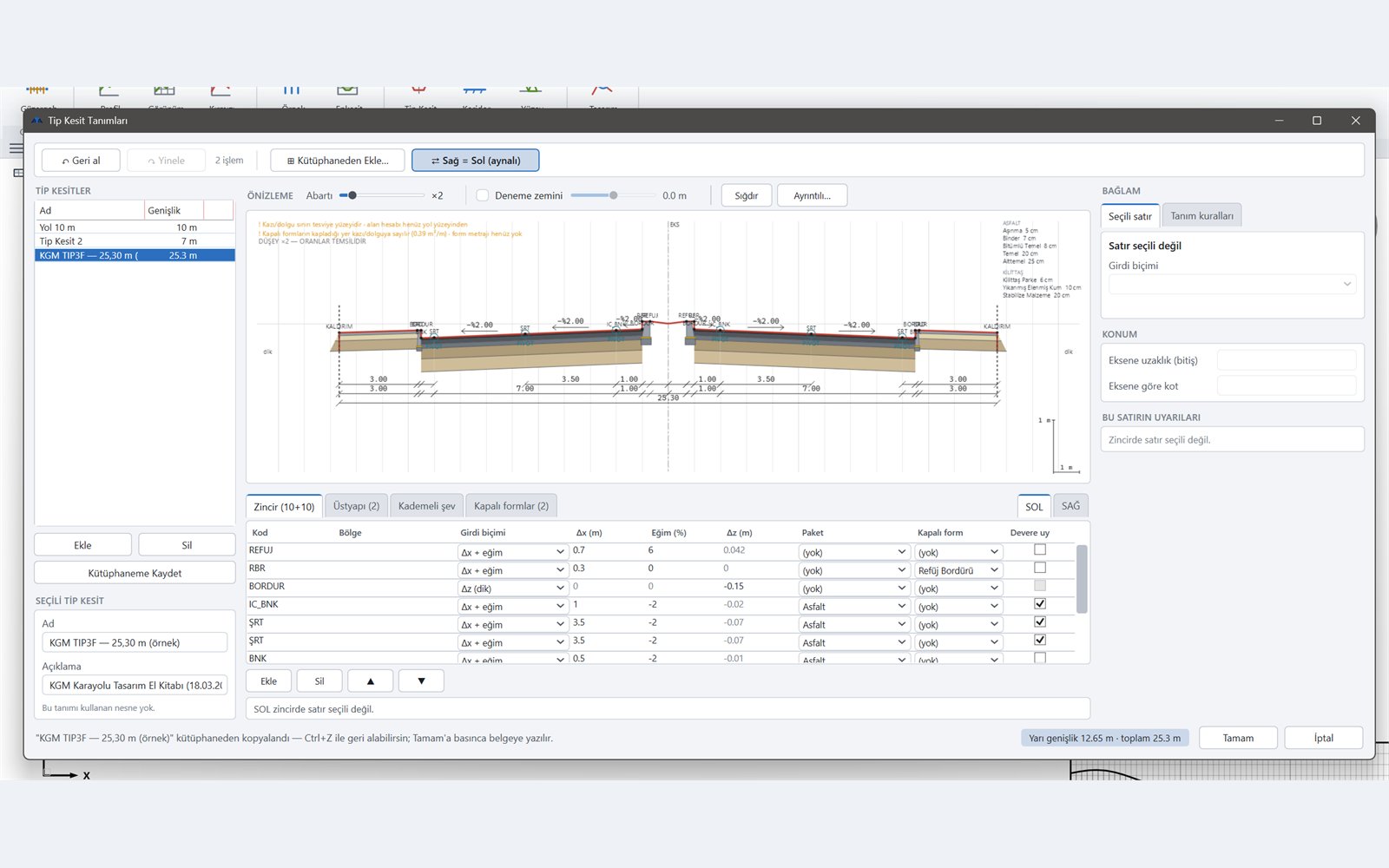
Task: Enable the Deneme zemini checkbox
Action: pos(483,195)
